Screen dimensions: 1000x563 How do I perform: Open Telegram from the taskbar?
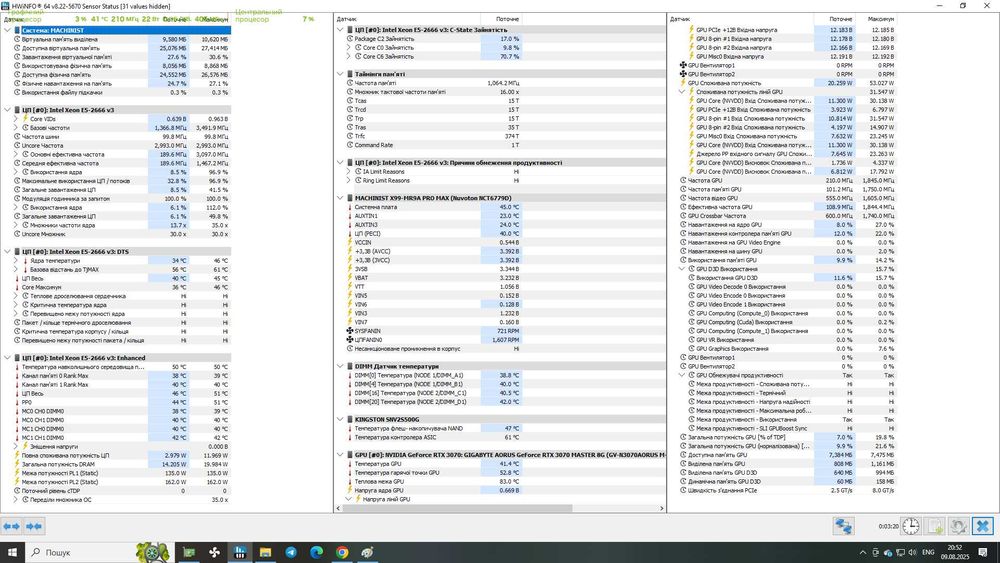291,552
